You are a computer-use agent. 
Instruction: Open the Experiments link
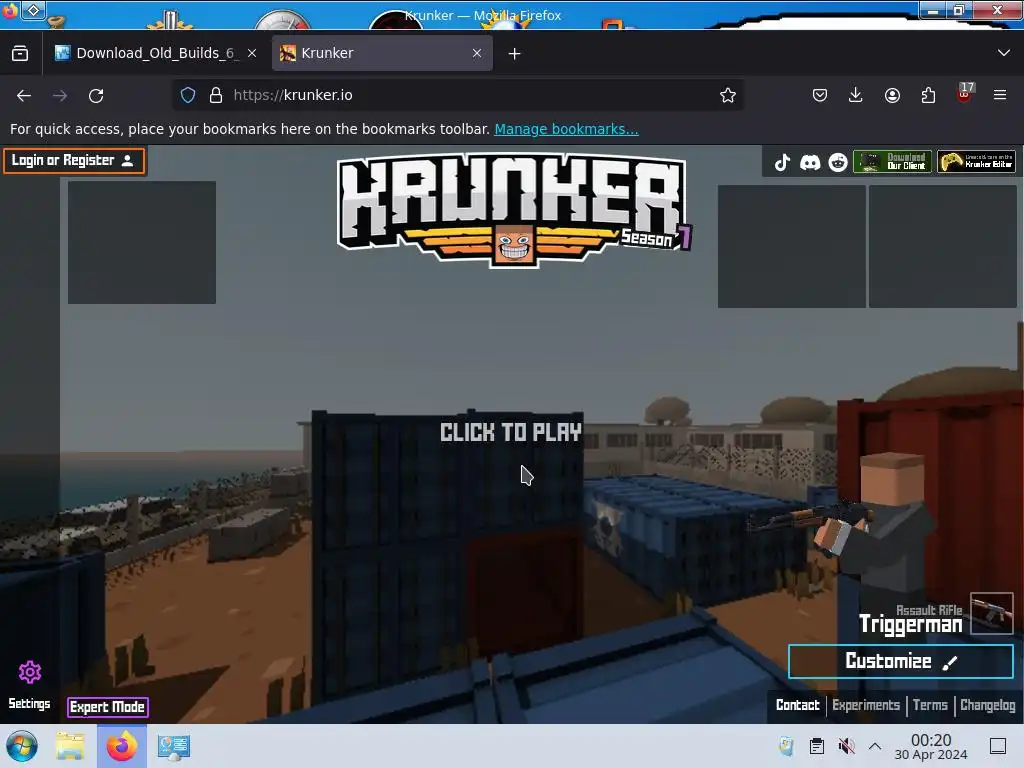pos(866,705)
